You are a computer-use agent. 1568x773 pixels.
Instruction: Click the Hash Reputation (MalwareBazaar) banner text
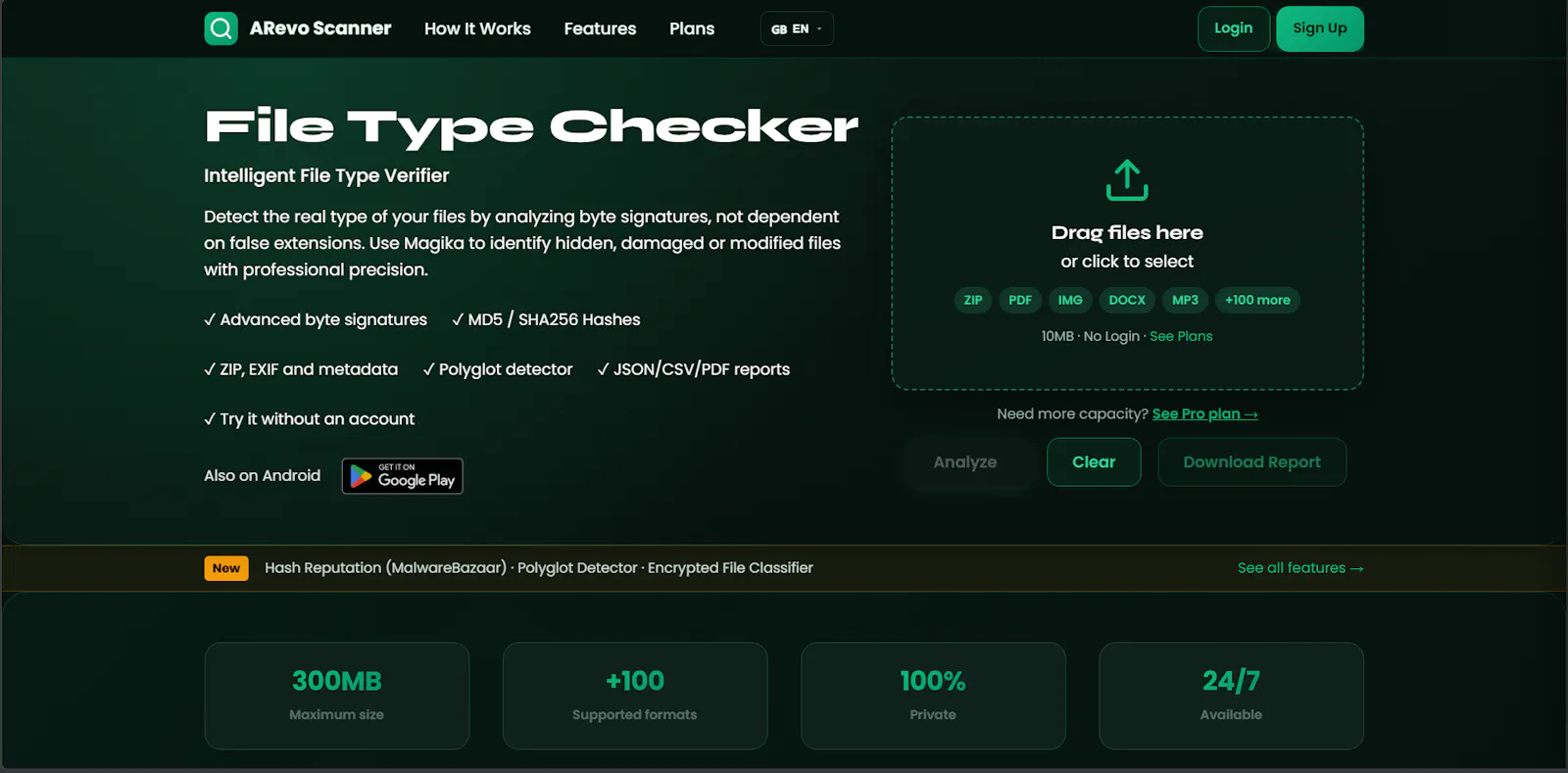click(x=385, y=568)
